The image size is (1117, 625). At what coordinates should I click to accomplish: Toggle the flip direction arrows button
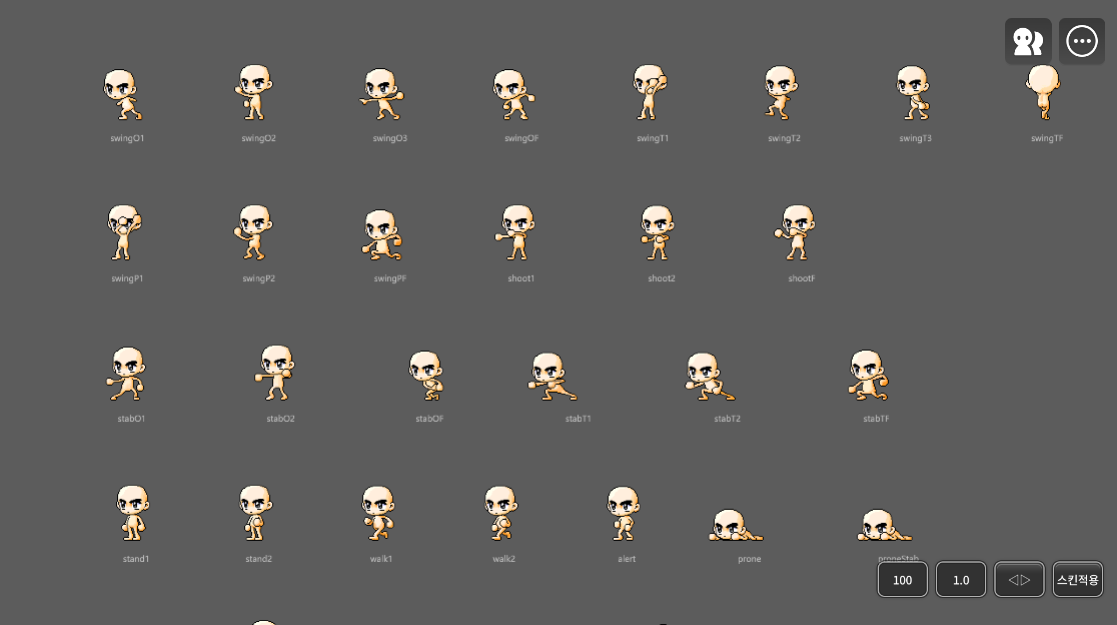pos(1019,579)
